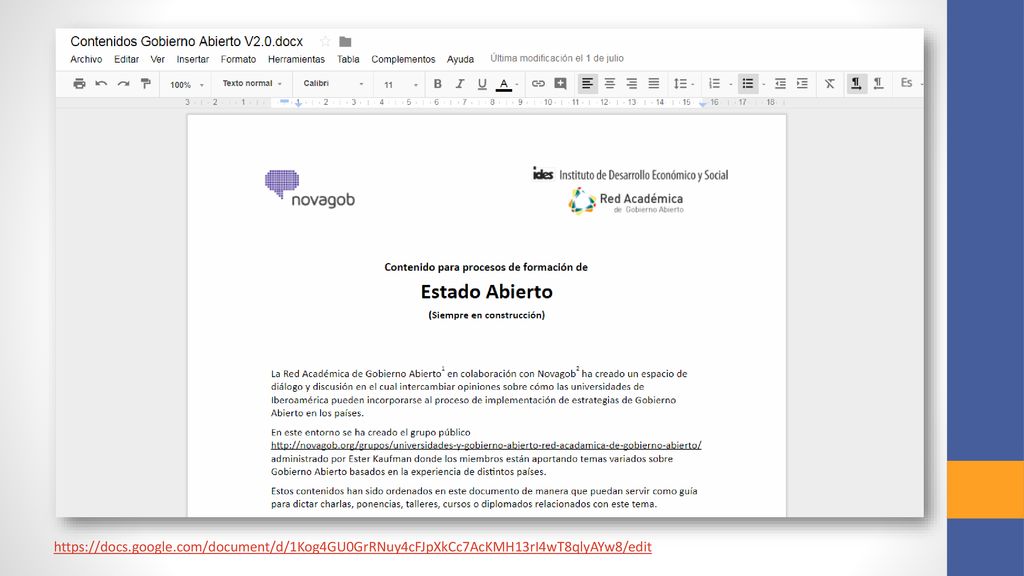Open the docs.google.com document link below the screenshot
The image size is (1024, 576).
(x=353, y=547)
